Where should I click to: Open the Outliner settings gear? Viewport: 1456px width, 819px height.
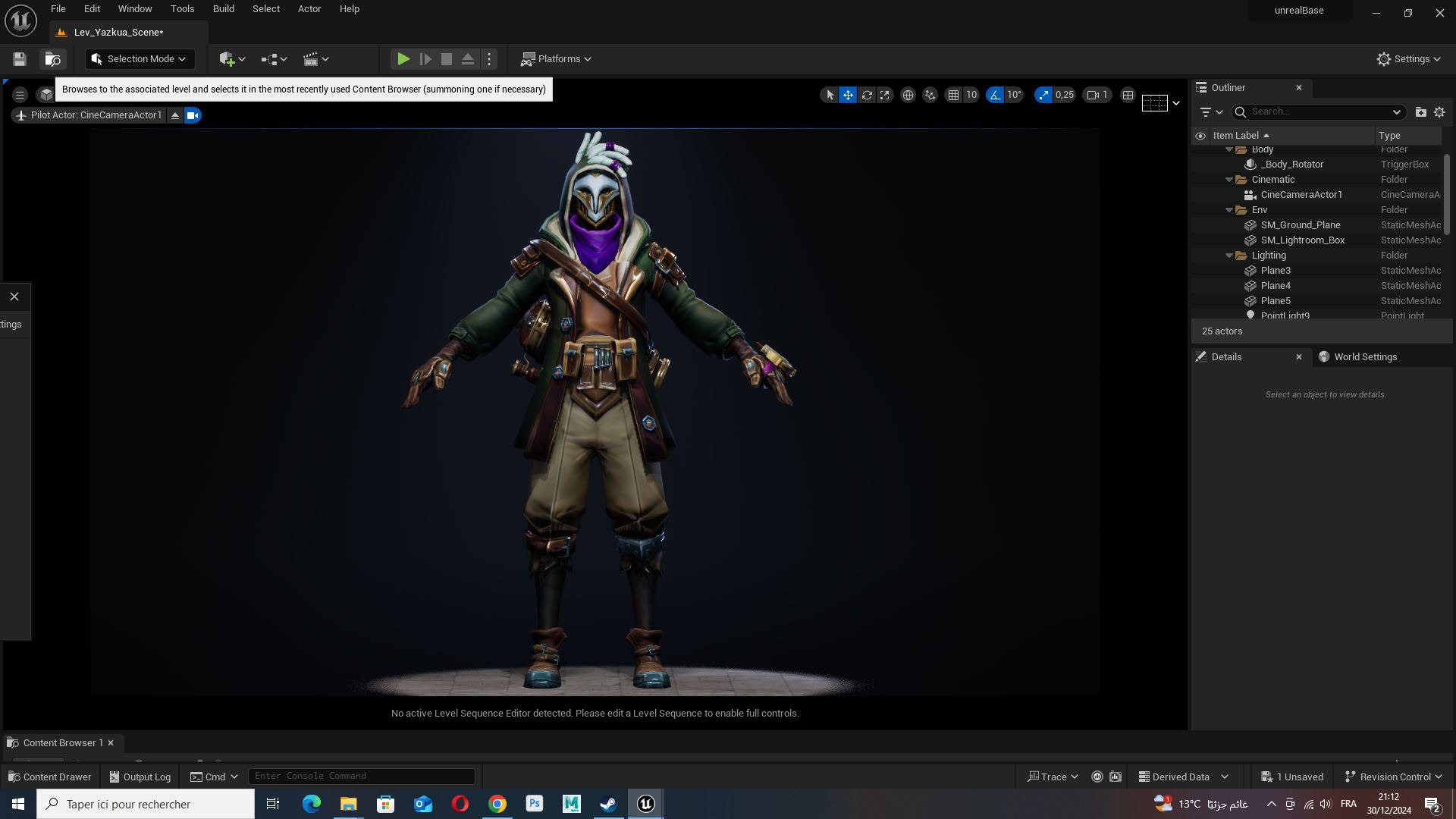pyautogui.click(x=1439, y=112)
